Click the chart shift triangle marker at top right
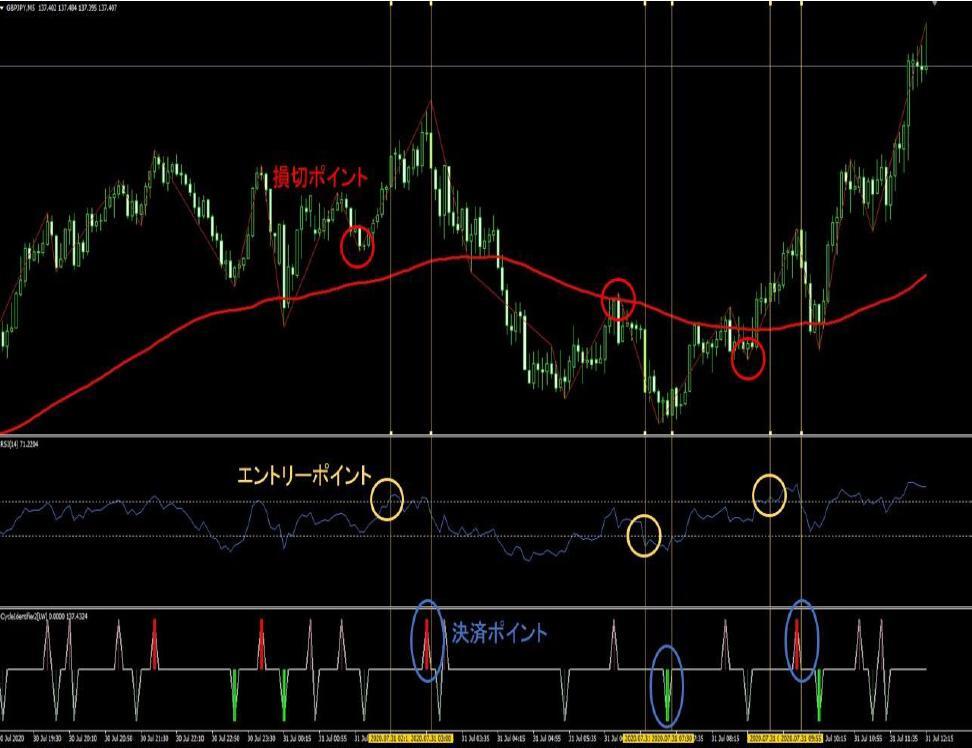The width and height of the screenshot is (972, 748). pos(935,4)
